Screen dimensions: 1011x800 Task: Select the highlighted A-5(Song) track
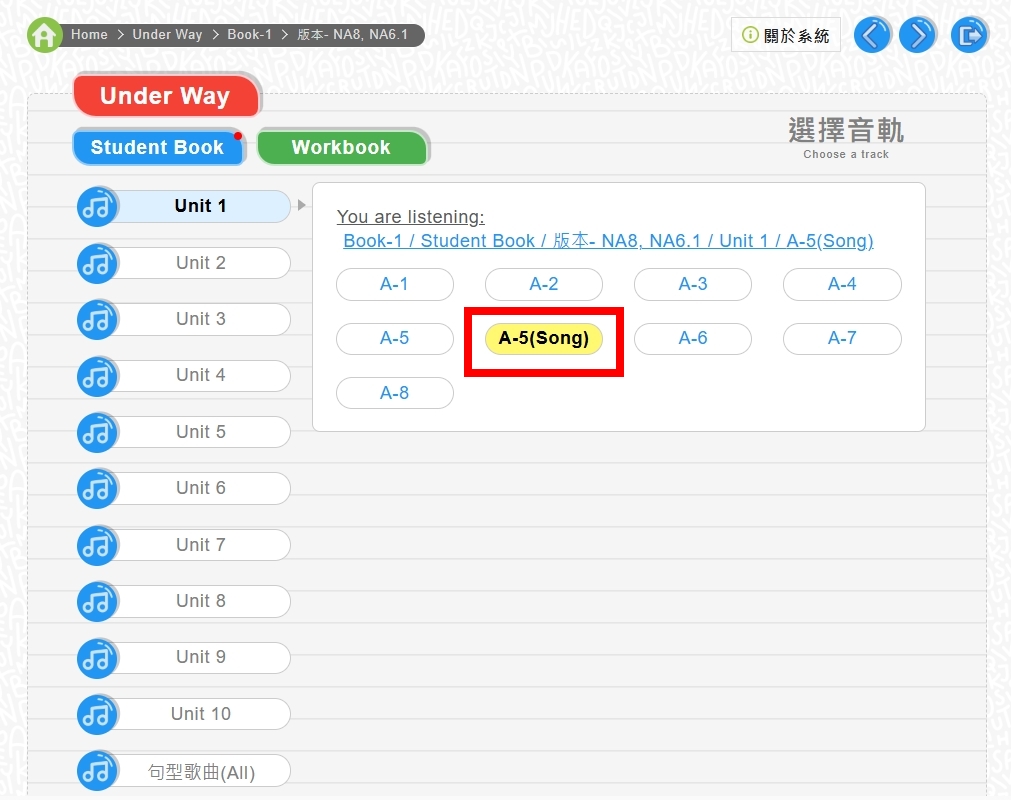tap(544, 338)
